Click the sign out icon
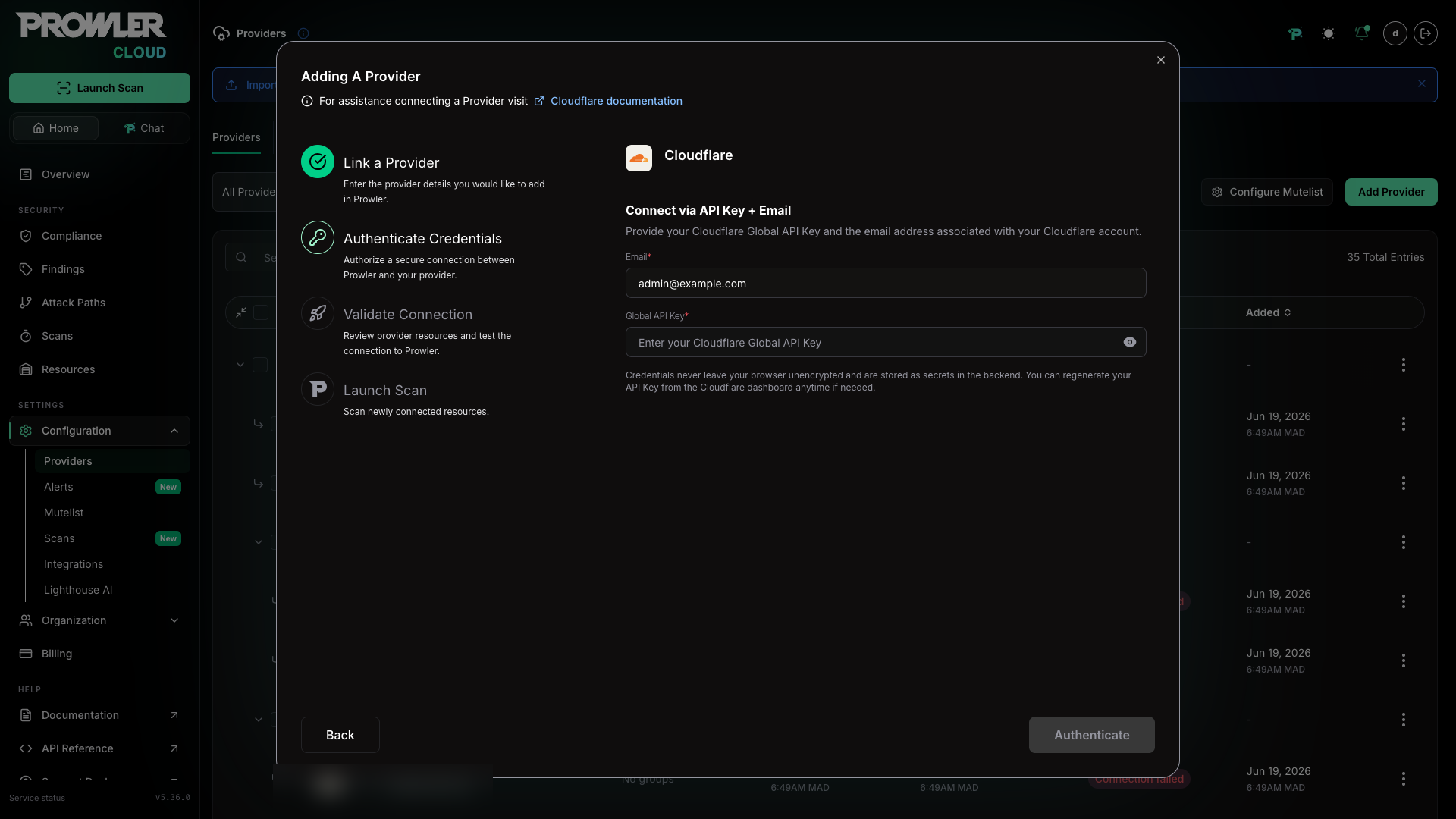This screenshot has height=819, width=1456. [x=1426, y=33]
